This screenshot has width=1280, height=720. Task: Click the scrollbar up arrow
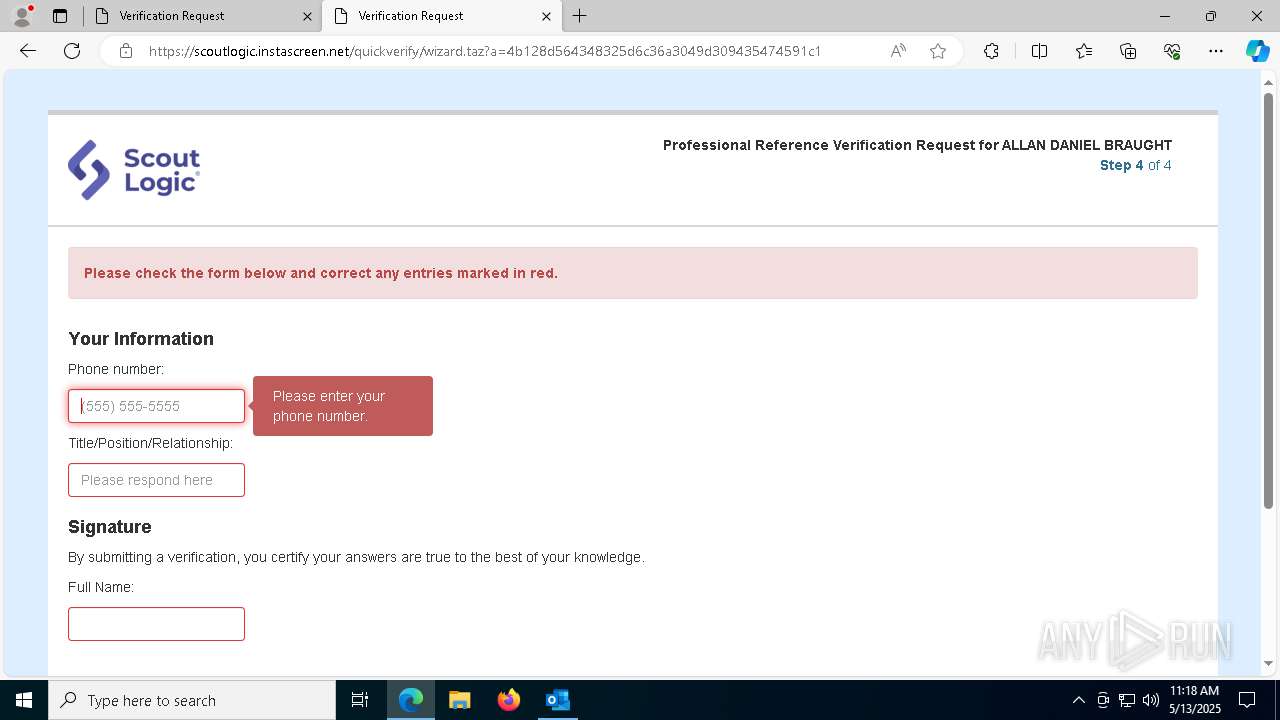(x=1269, y=81)
